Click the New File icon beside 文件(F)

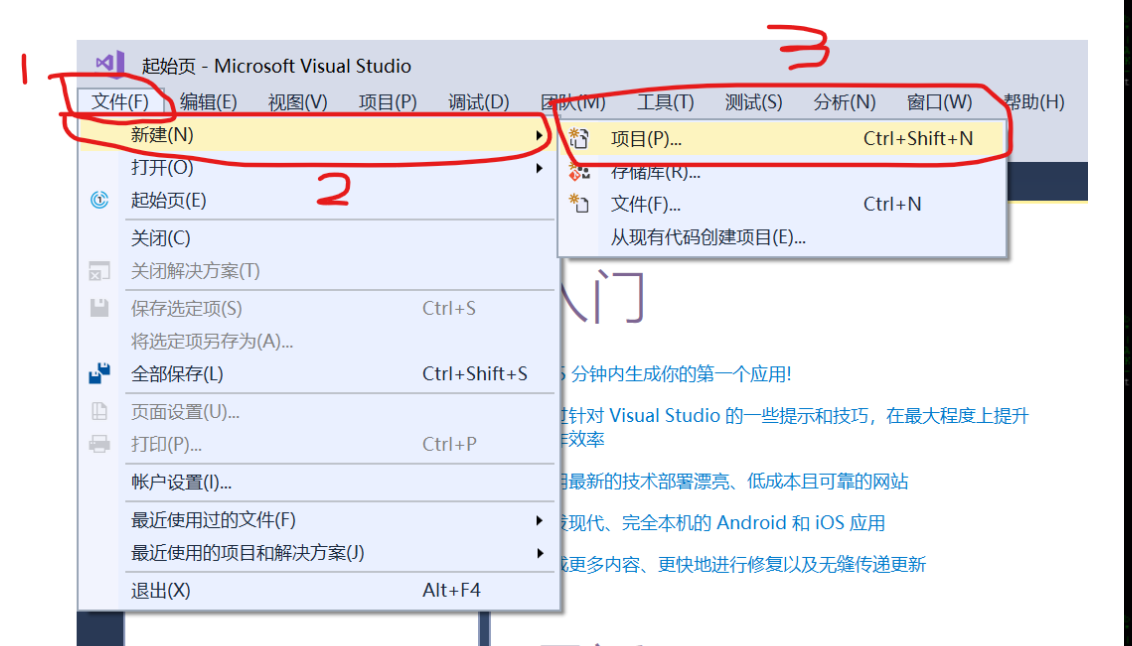[578, 204]
